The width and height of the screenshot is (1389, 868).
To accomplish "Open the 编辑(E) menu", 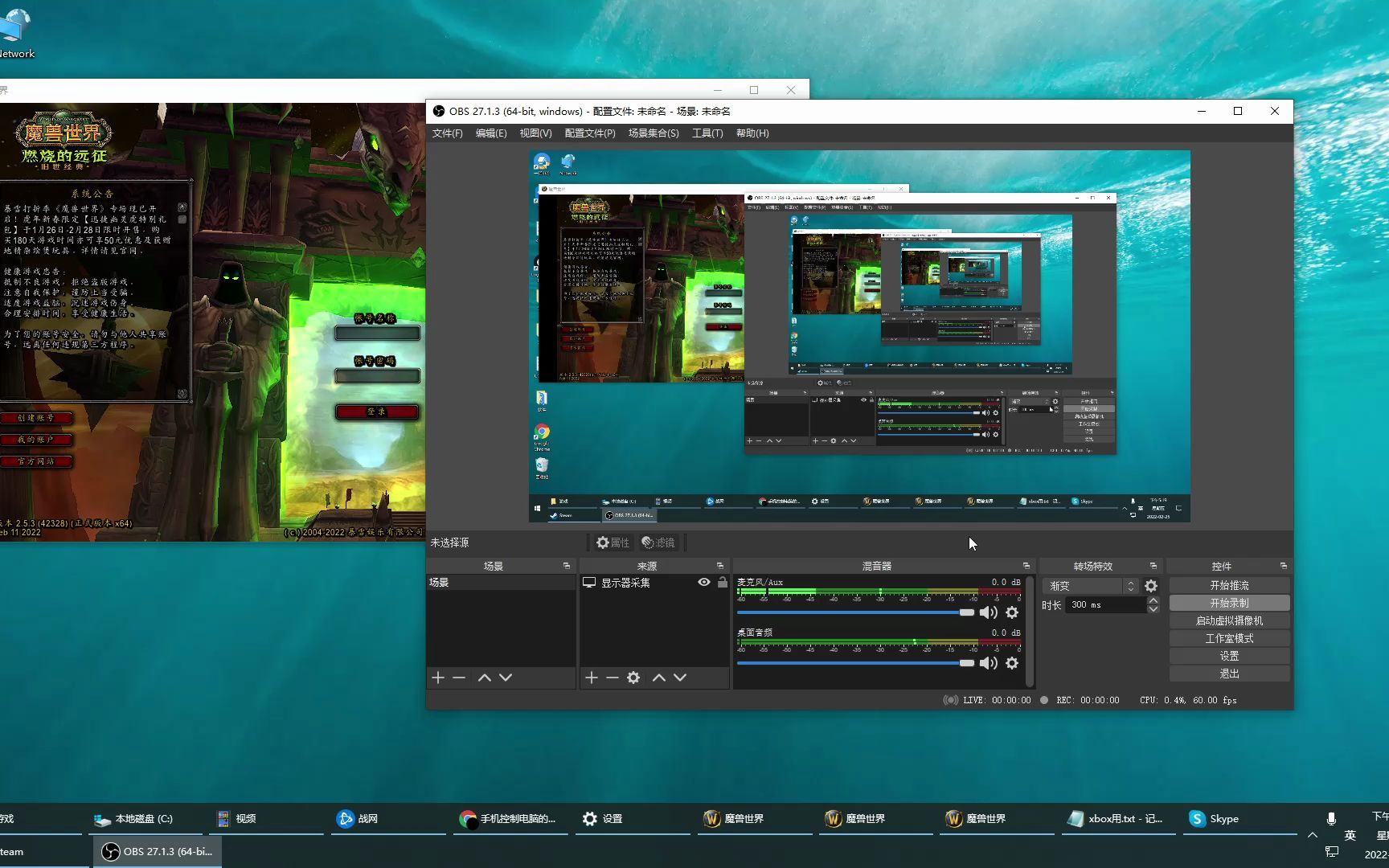I will [x=491, y=133].
